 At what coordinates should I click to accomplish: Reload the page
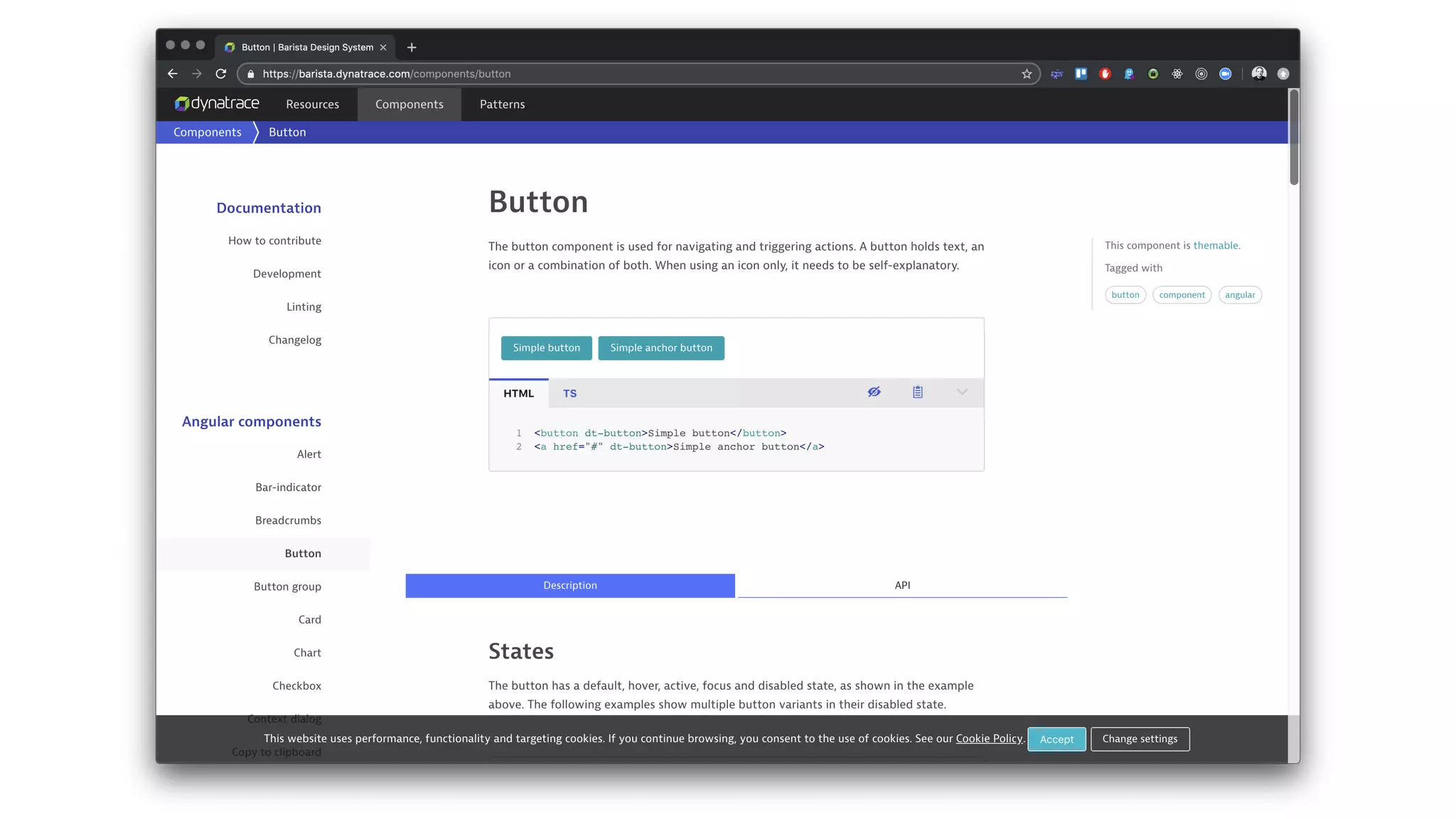click(221, 74)
